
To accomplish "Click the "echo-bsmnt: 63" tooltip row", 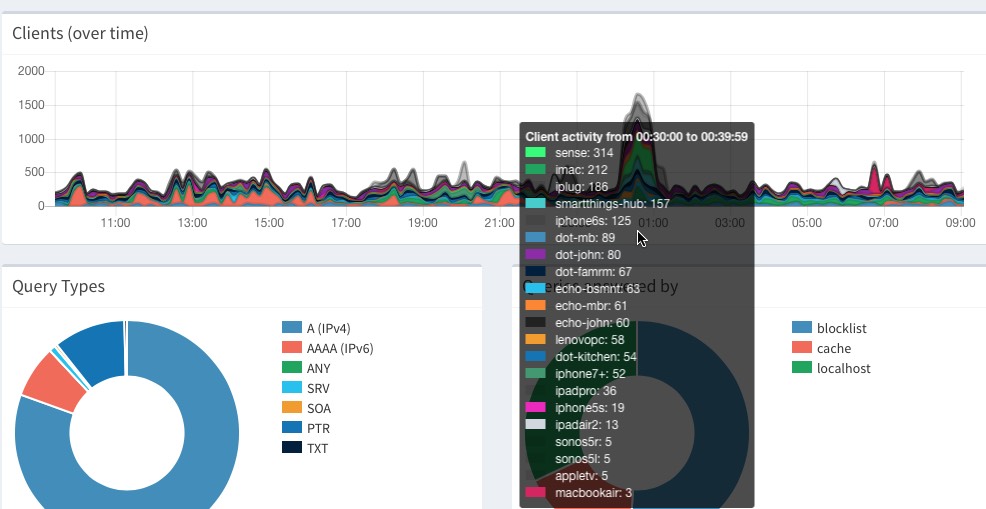I will [582, 289].
